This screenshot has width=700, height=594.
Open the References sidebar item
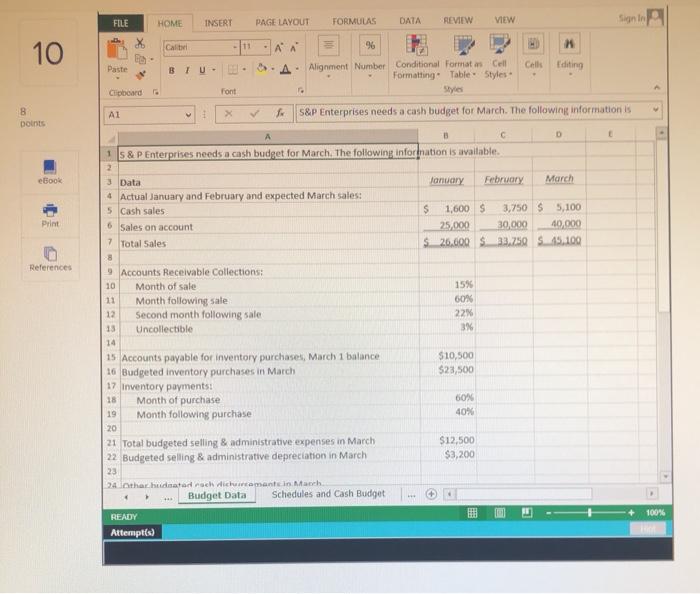pos(50,259)
